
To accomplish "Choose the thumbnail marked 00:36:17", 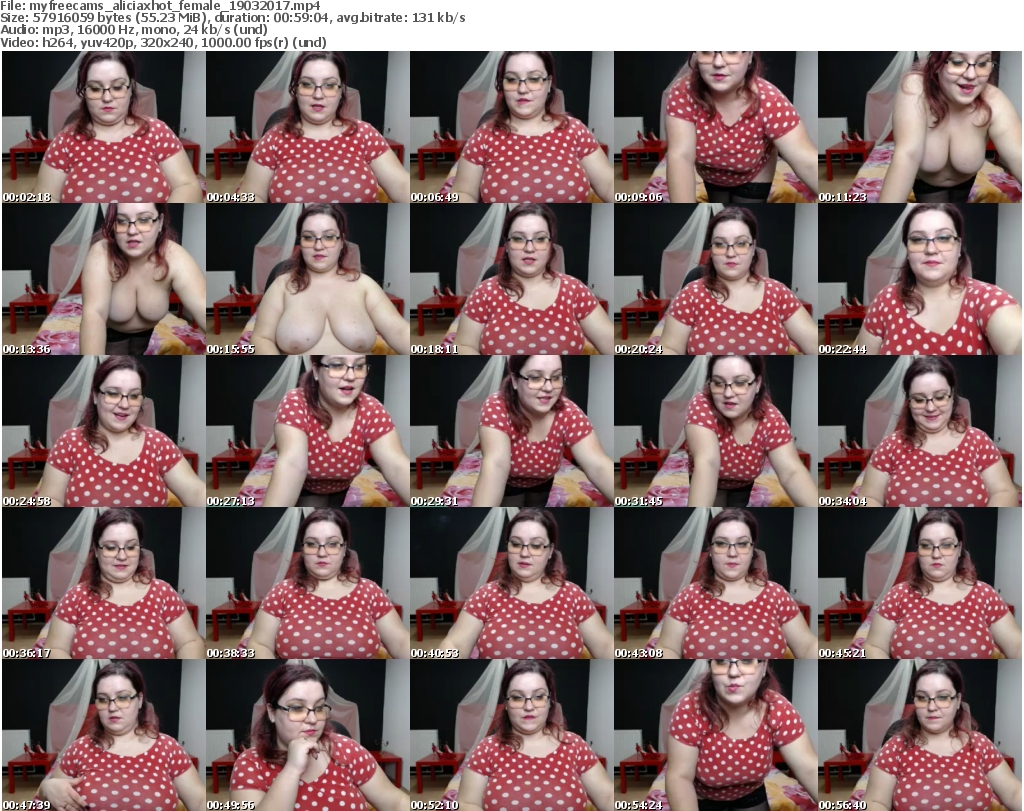I will (103, 583).
